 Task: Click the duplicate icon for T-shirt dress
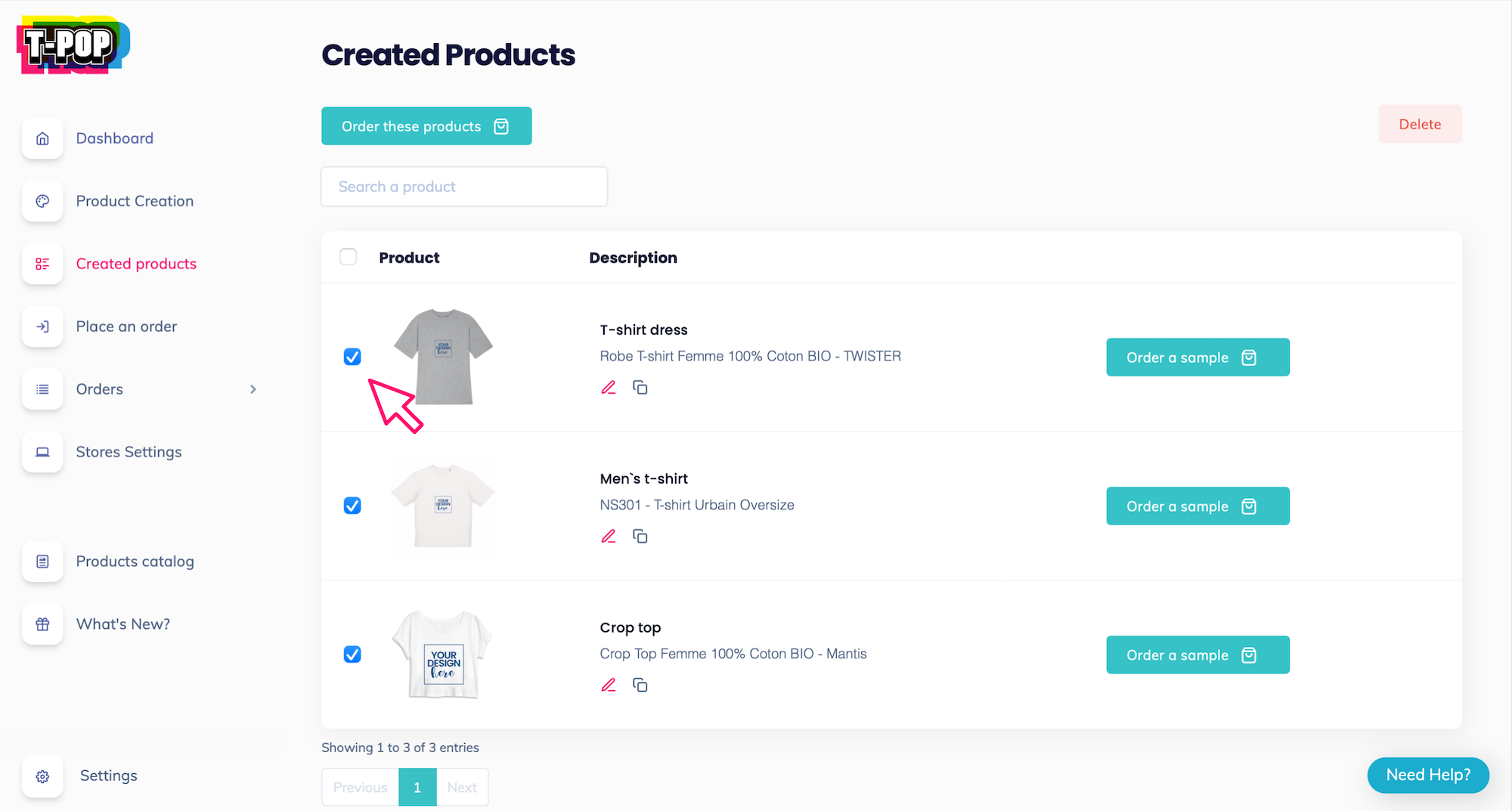click(x=640, y=388)
